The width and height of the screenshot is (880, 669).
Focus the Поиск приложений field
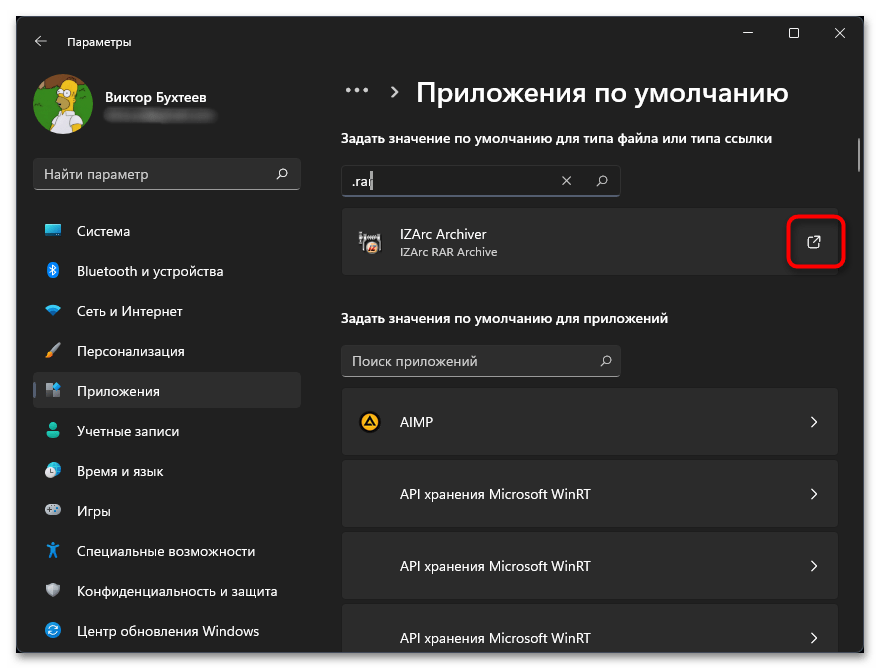(481, 361)
